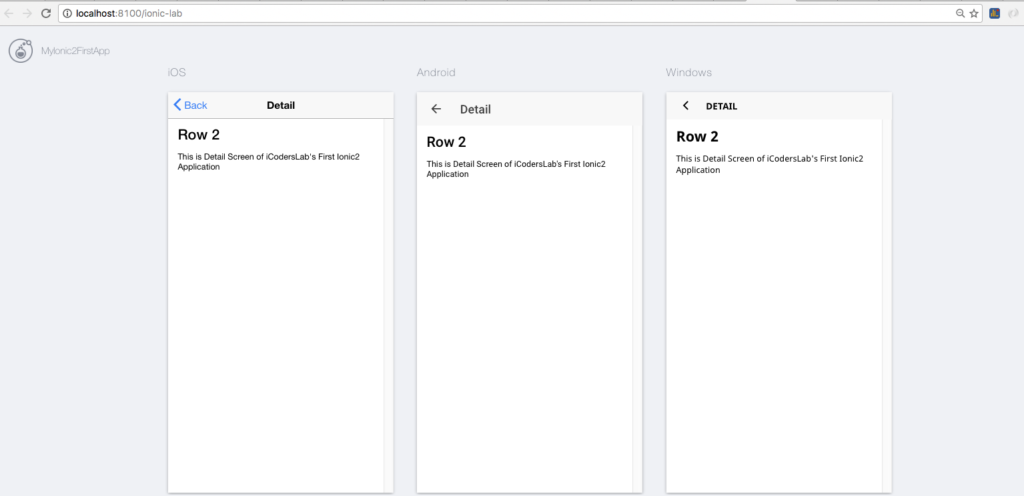This screenshot has height=496, width=1024.
Task: Click the Ionic Lab flask logo
Action: point(21,51)
